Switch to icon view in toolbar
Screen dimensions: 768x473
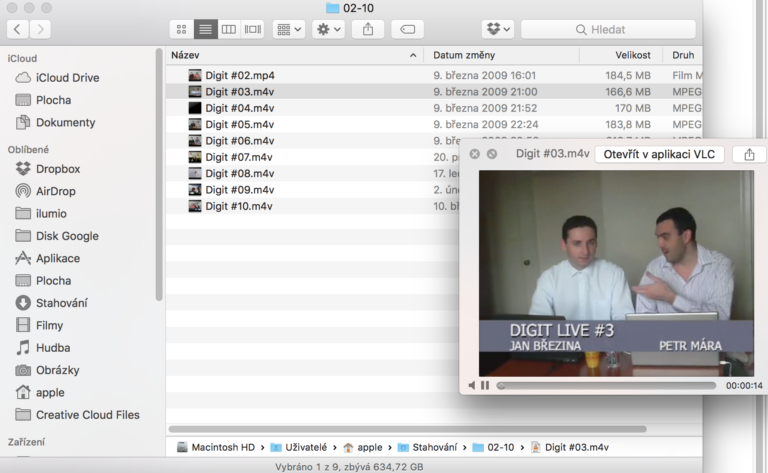[181, 30]
